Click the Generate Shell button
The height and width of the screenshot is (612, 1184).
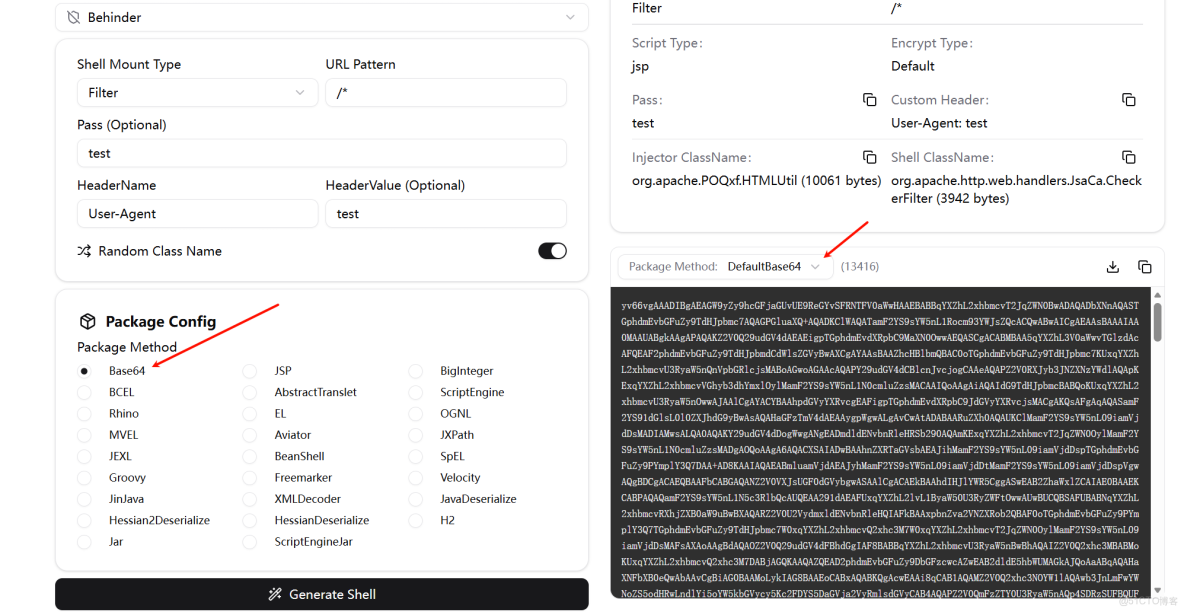point(321,594)
